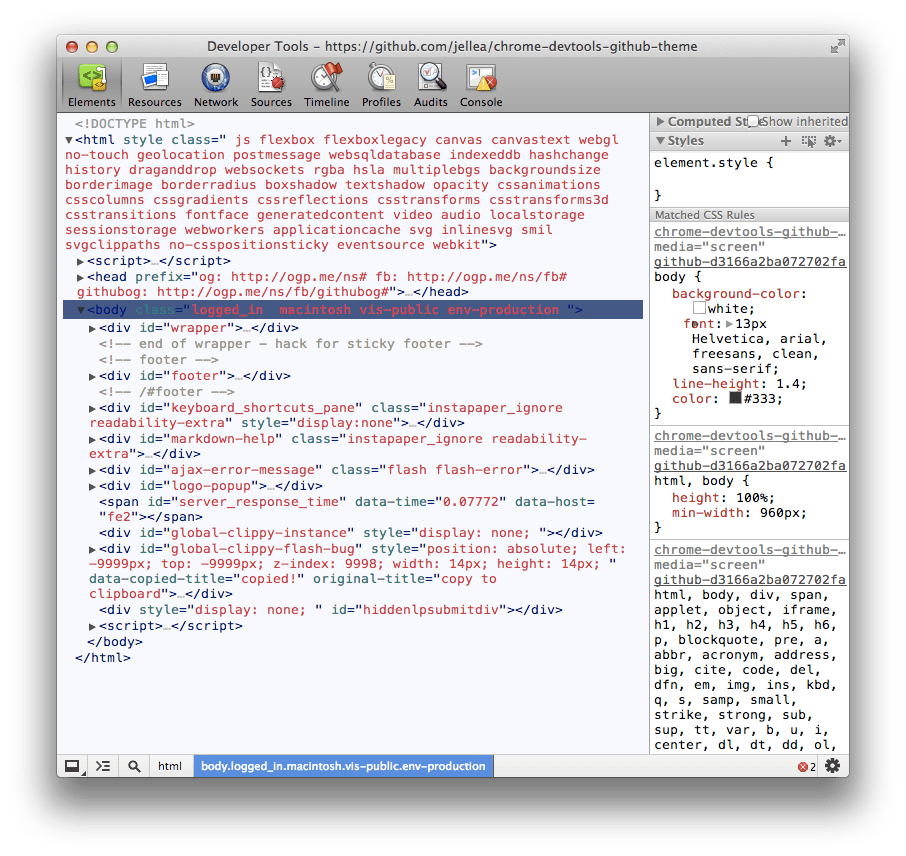Click the height value 100%

tap(752, 498)
